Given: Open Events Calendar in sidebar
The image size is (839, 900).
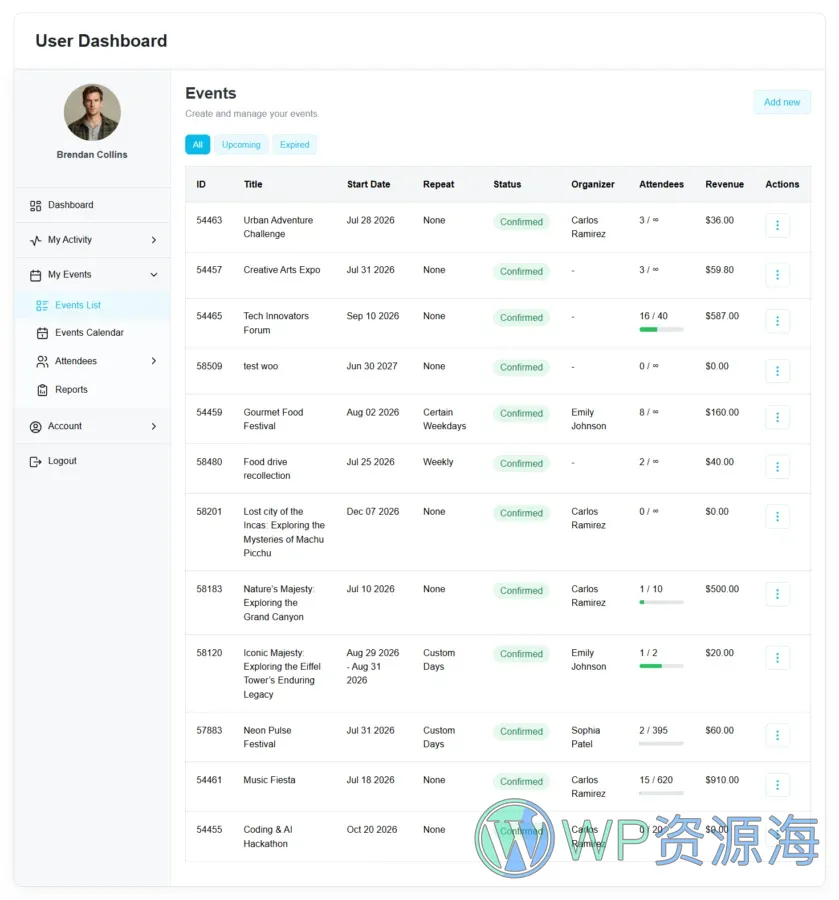Looking at the screenshot, I should click(92, 333).
